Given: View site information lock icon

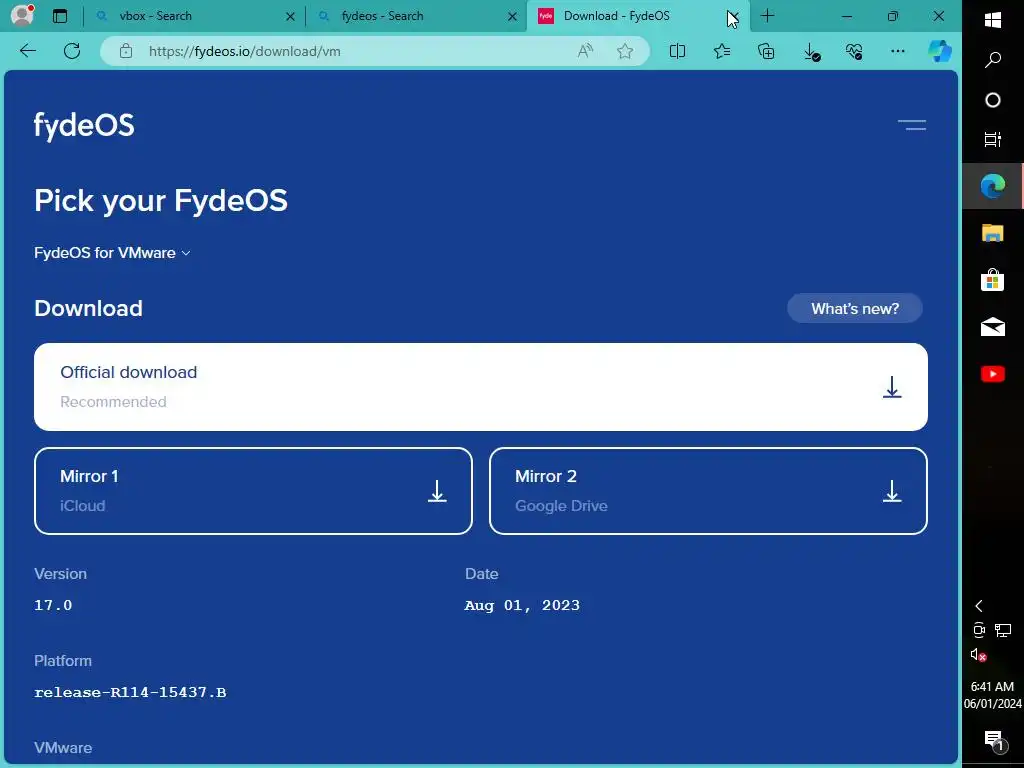Looking at the screenshot, I should (126, 51).
